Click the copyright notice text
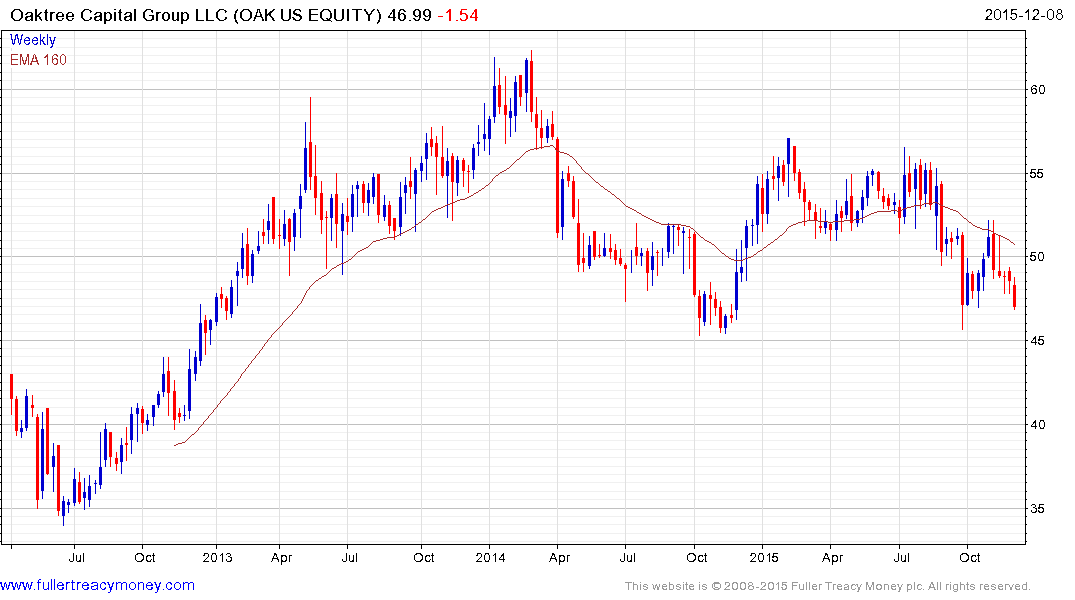 (828, 586)
